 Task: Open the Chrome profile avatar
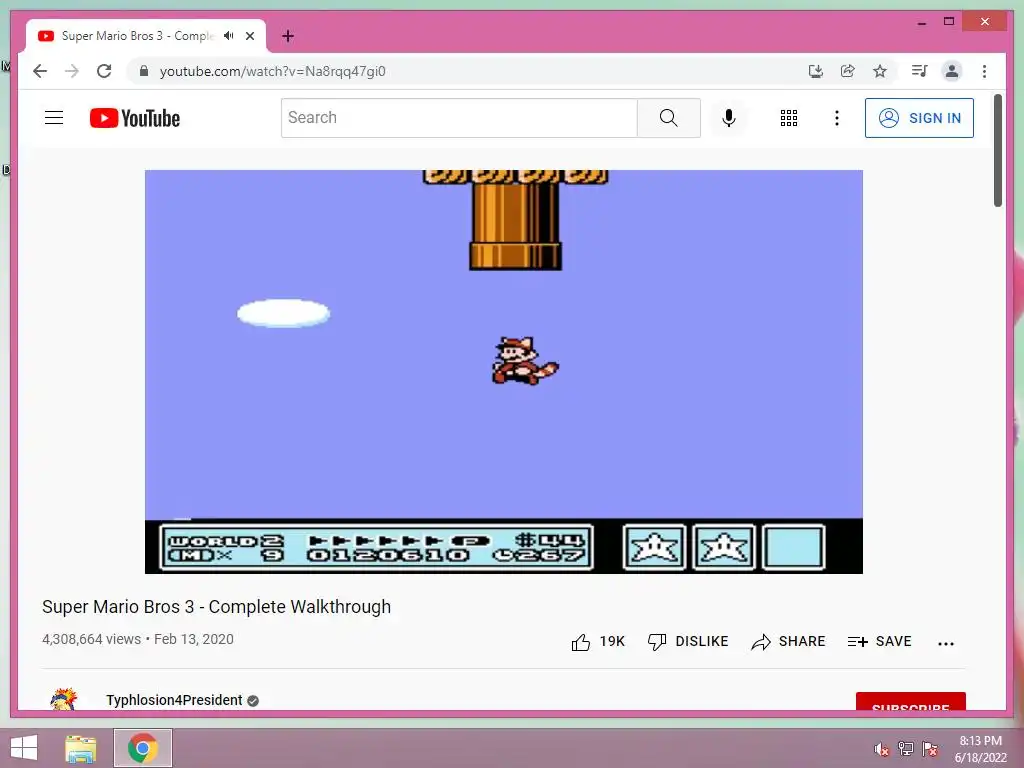click(x=952, y=71)
